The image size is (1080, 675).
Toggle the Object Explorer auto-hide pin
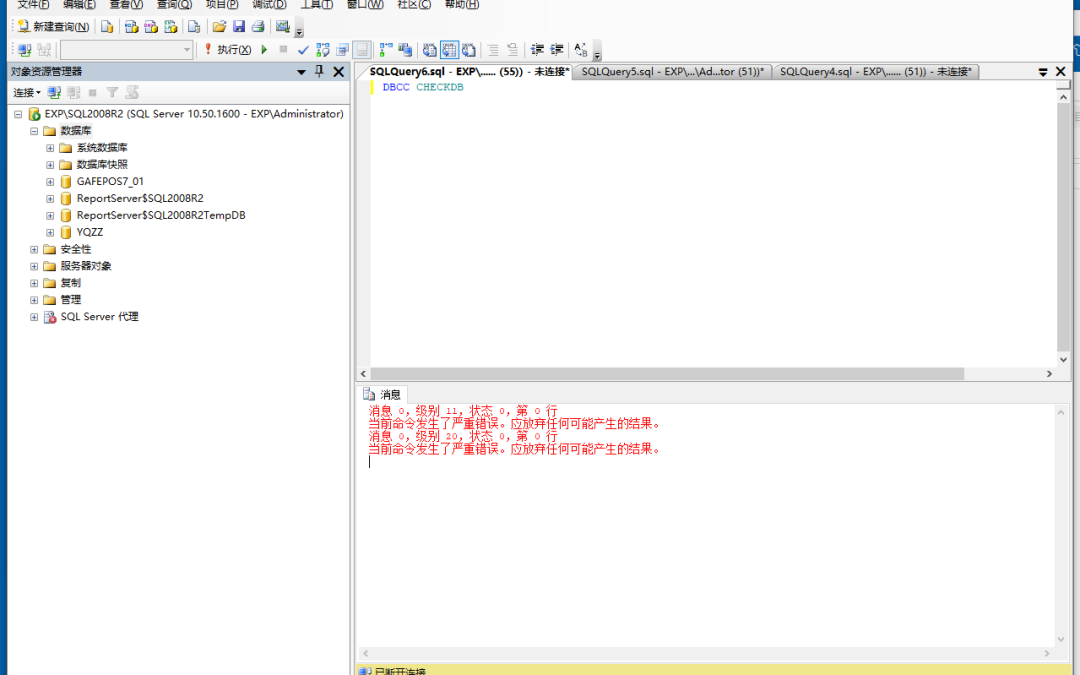click(319, 71)
